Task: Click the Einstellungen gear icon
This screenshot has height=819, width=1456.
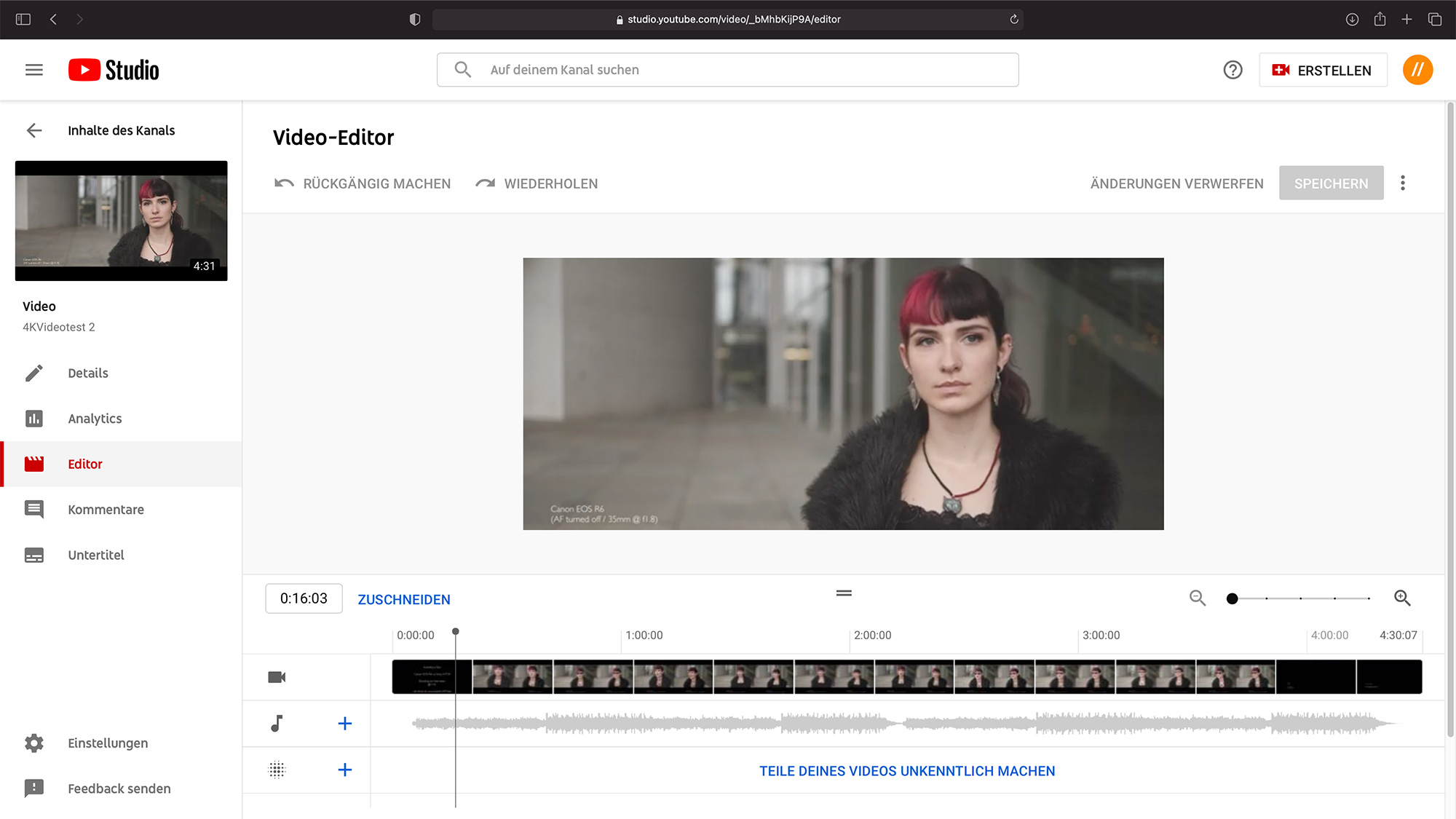Action: click(34, 743)
